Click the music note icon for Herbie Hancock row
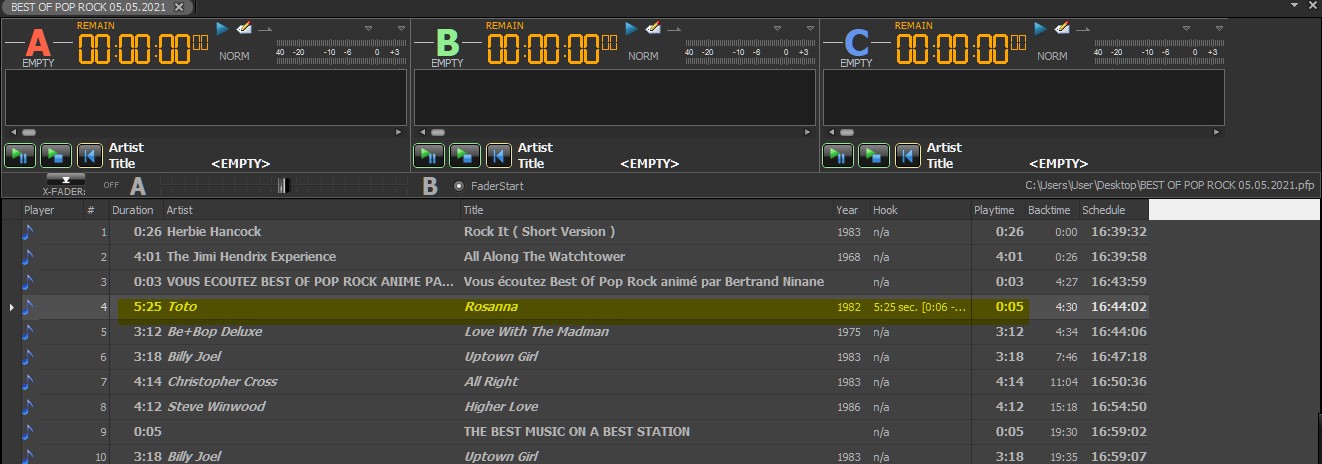This screenshot has width=1322, height=464. 28,232
